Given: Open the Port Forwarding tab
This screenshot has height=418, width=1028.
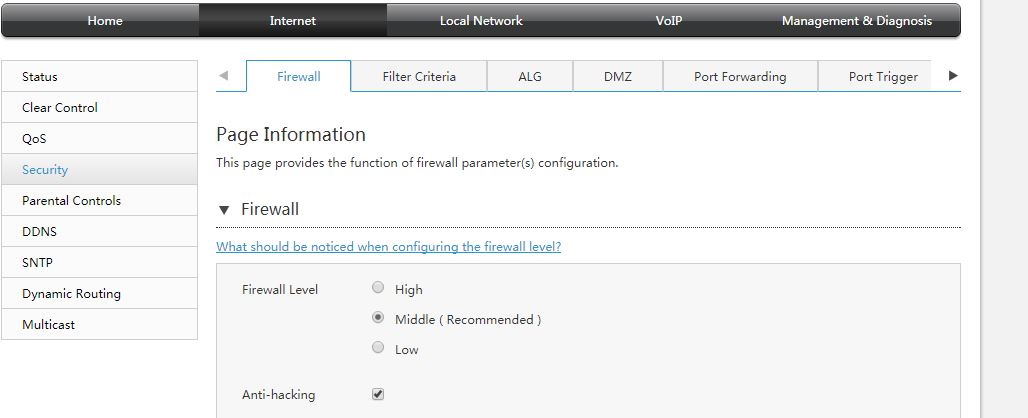Looking at the screenshot, I should coord(740,76).
